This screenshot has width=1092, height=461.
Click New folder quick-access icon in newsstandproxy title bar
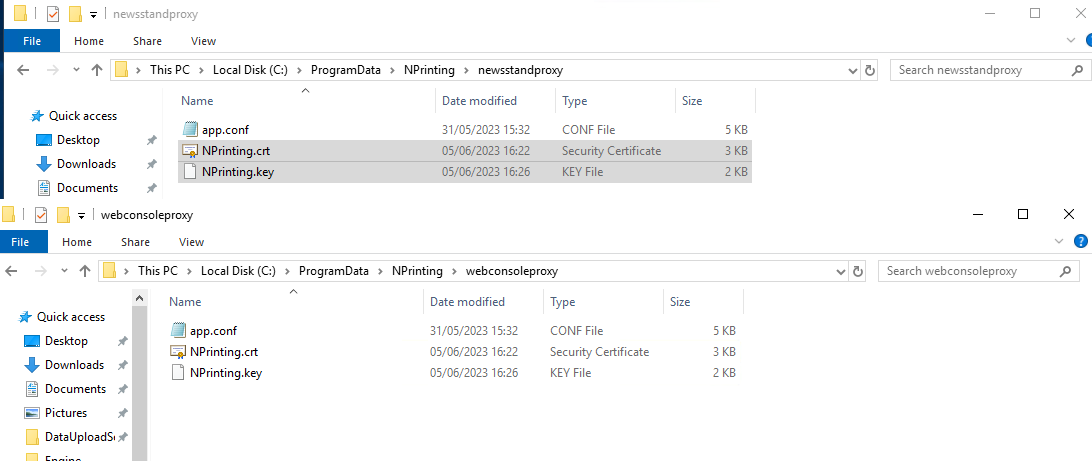tap(75, 13)
